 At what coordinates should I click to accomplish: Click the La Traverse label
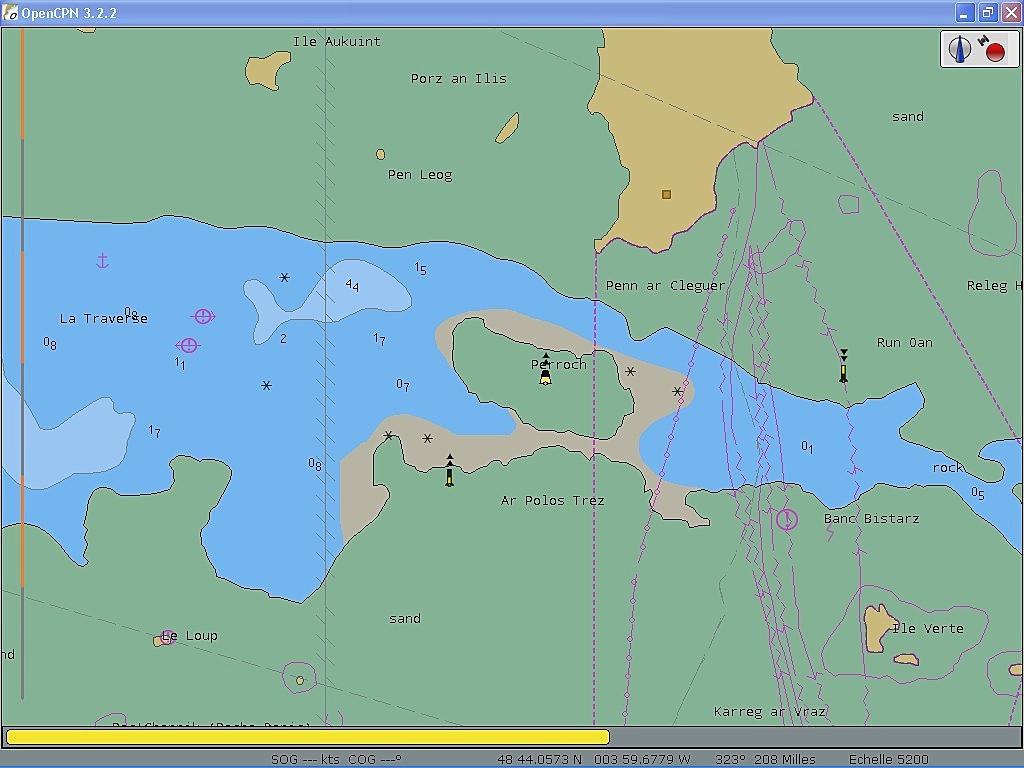[x=103, y=319]
